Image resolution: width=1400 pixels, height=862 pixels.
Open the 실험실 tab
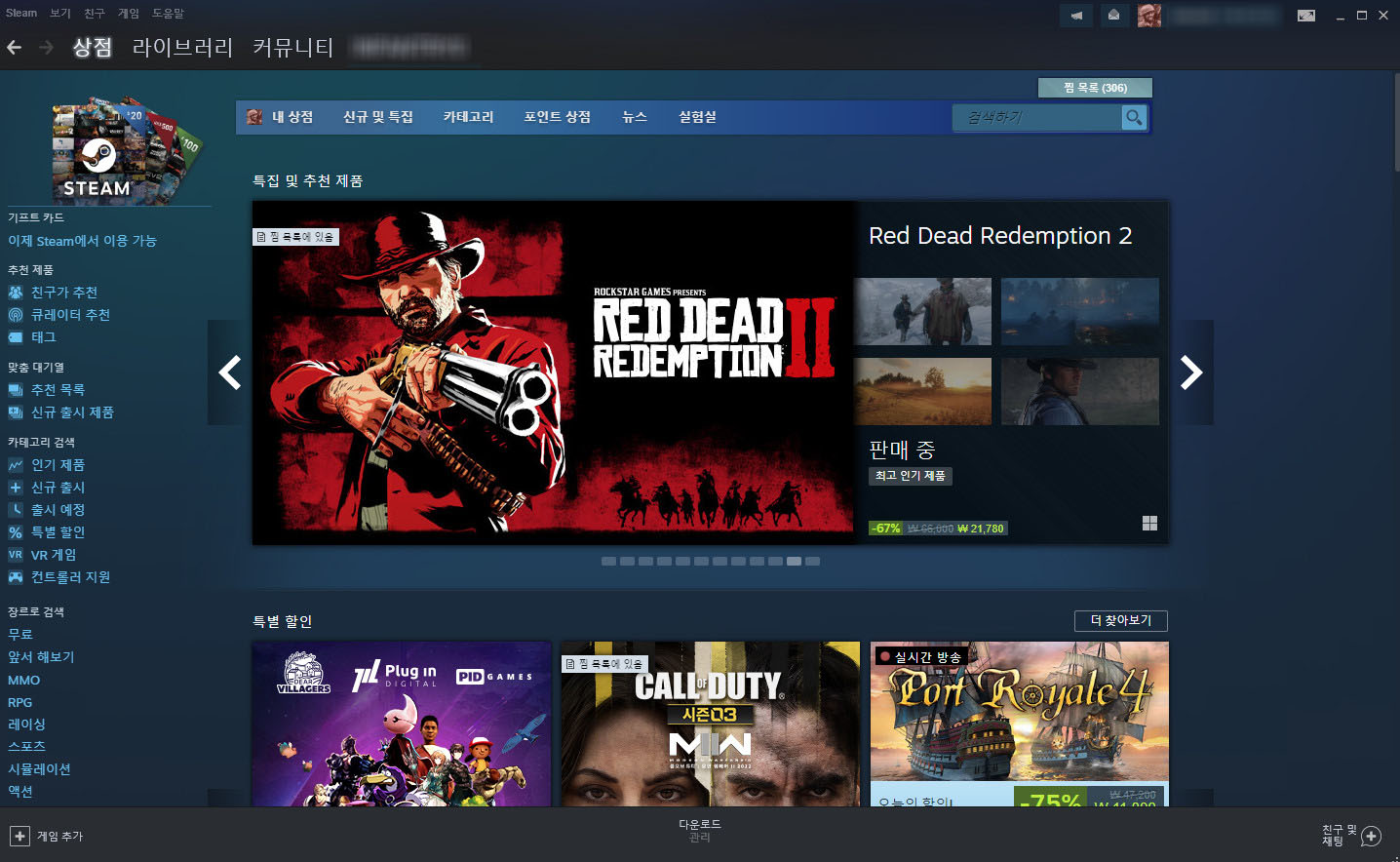[698, 117]
